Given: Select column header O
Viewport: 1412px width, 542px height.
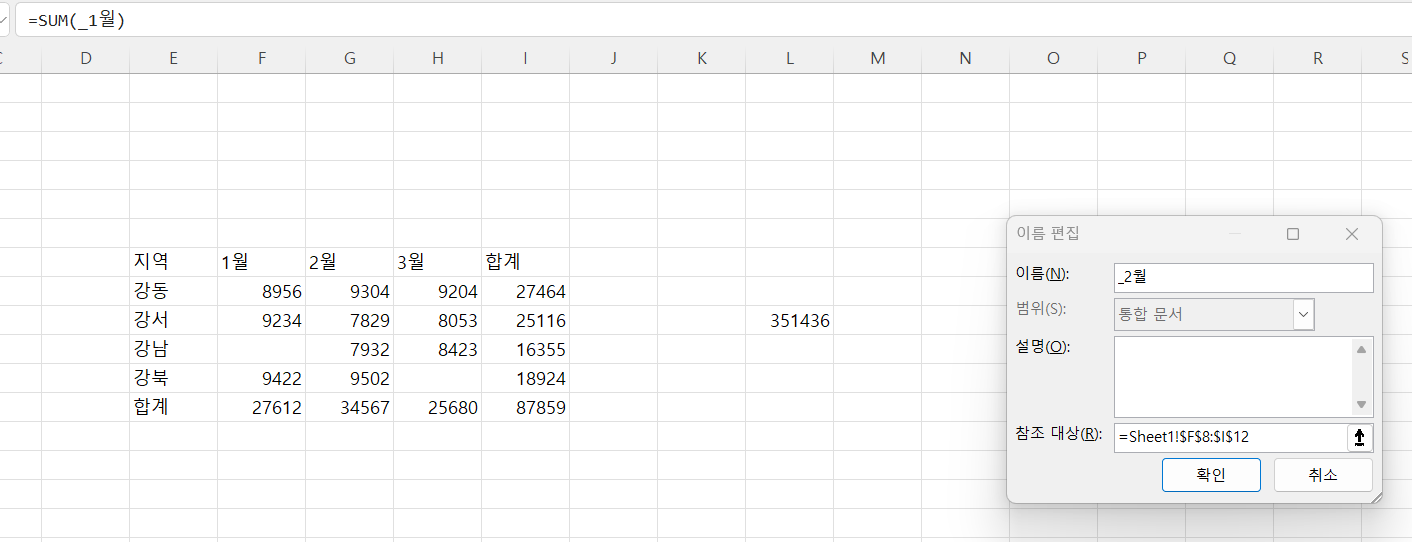Looking at the screenshot, I should point(1054,59).
